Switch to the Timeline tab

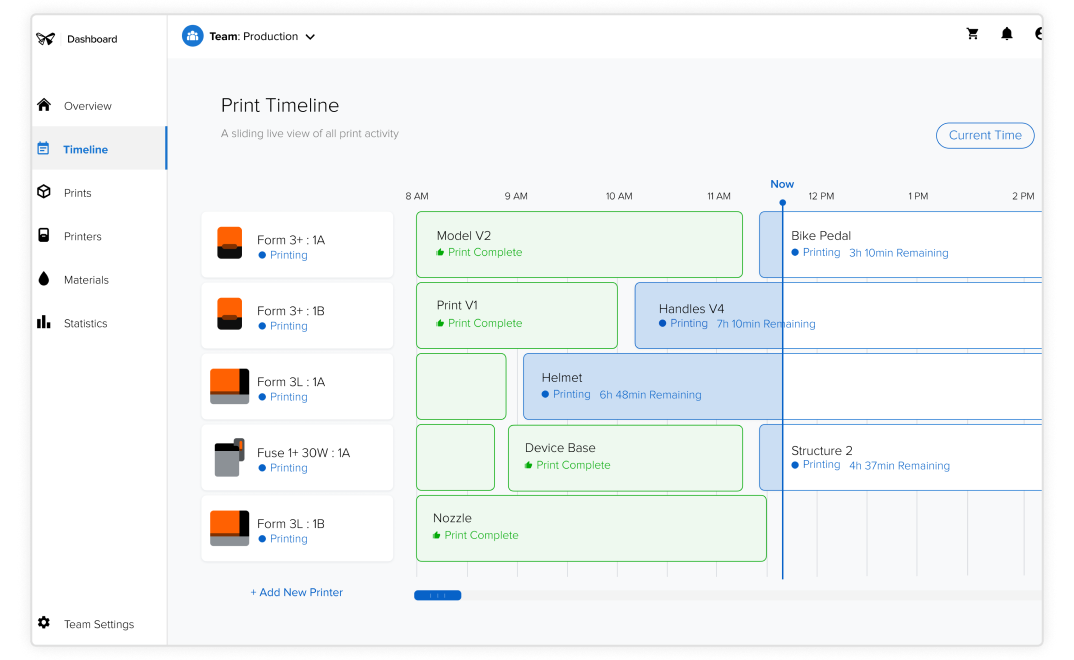(x=85, y=149)
